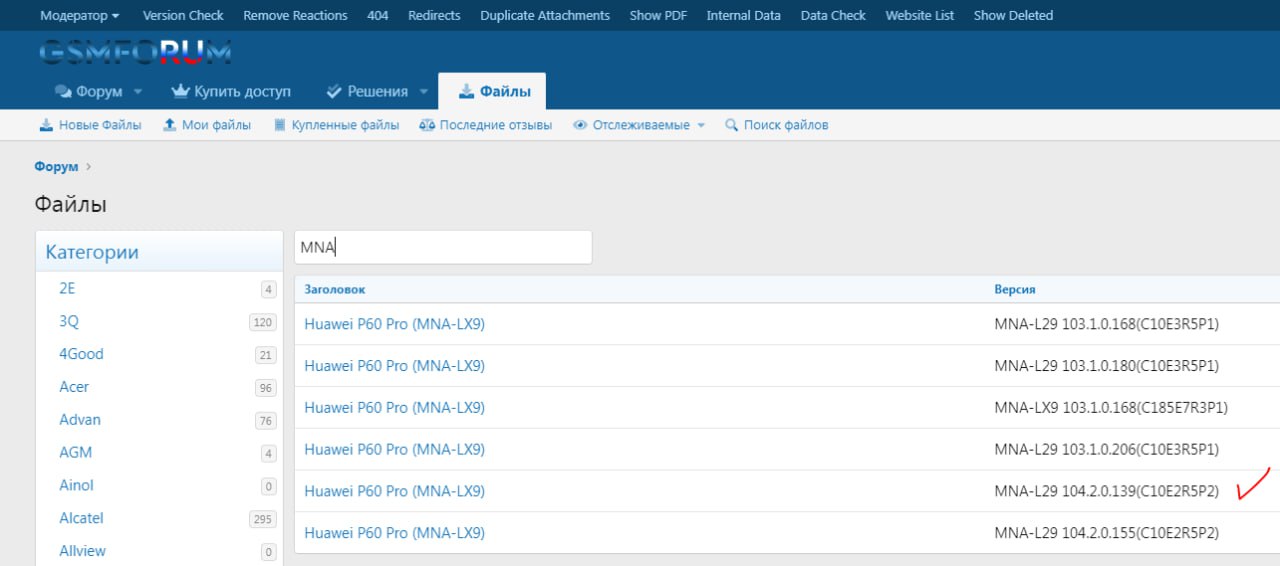Open the Купить доступ tab

(231, 91)
